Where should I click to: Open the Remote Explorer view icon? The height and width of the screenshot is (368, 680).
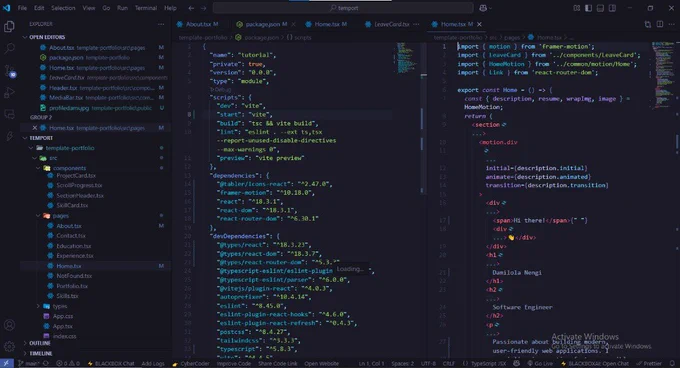point(9,114)
